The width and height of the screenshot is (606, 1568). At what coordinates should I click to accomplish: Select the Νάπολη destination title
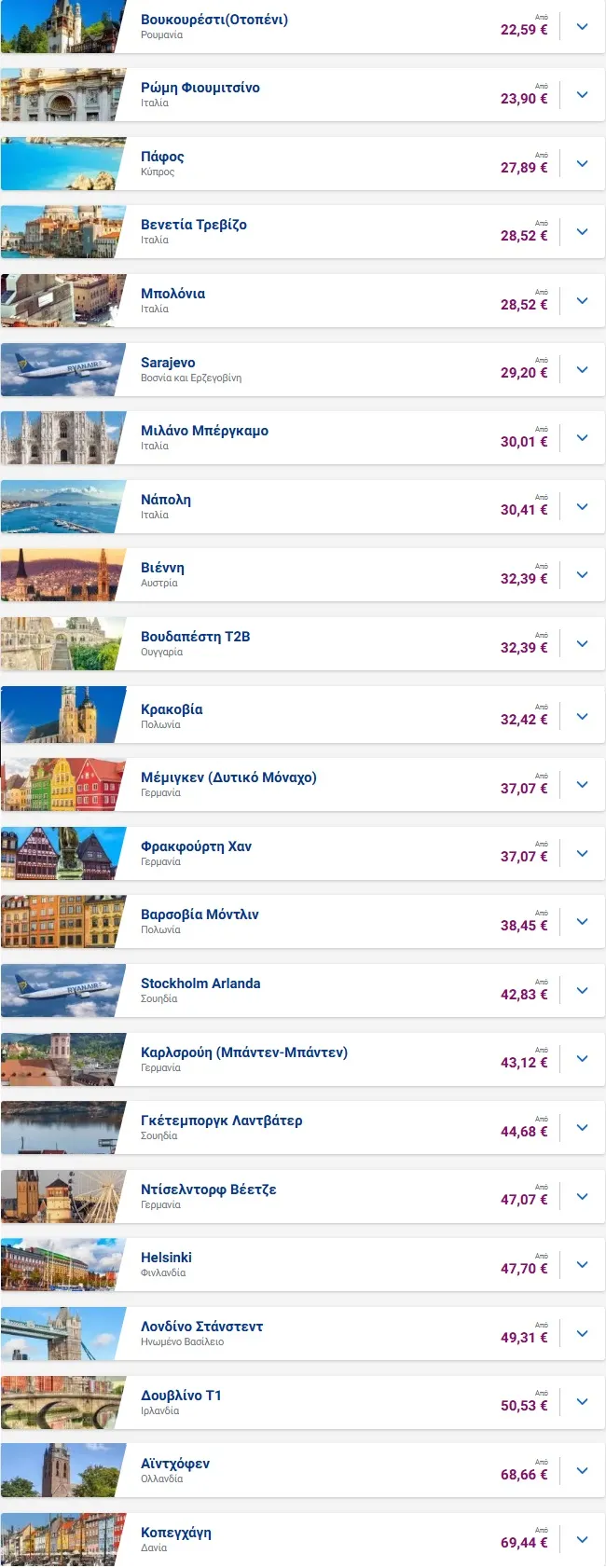point(166,500)
